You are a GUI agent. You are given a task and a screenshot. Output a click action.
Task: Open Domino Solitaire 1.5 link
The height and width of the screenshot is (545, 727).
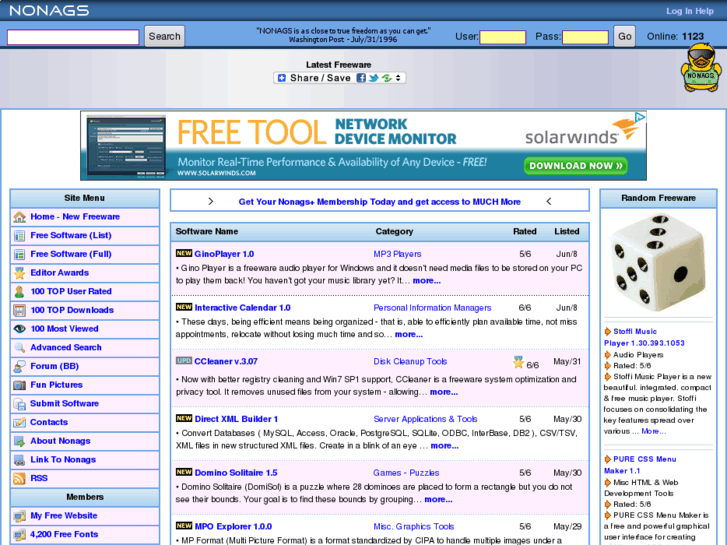(x=236, y=473)
